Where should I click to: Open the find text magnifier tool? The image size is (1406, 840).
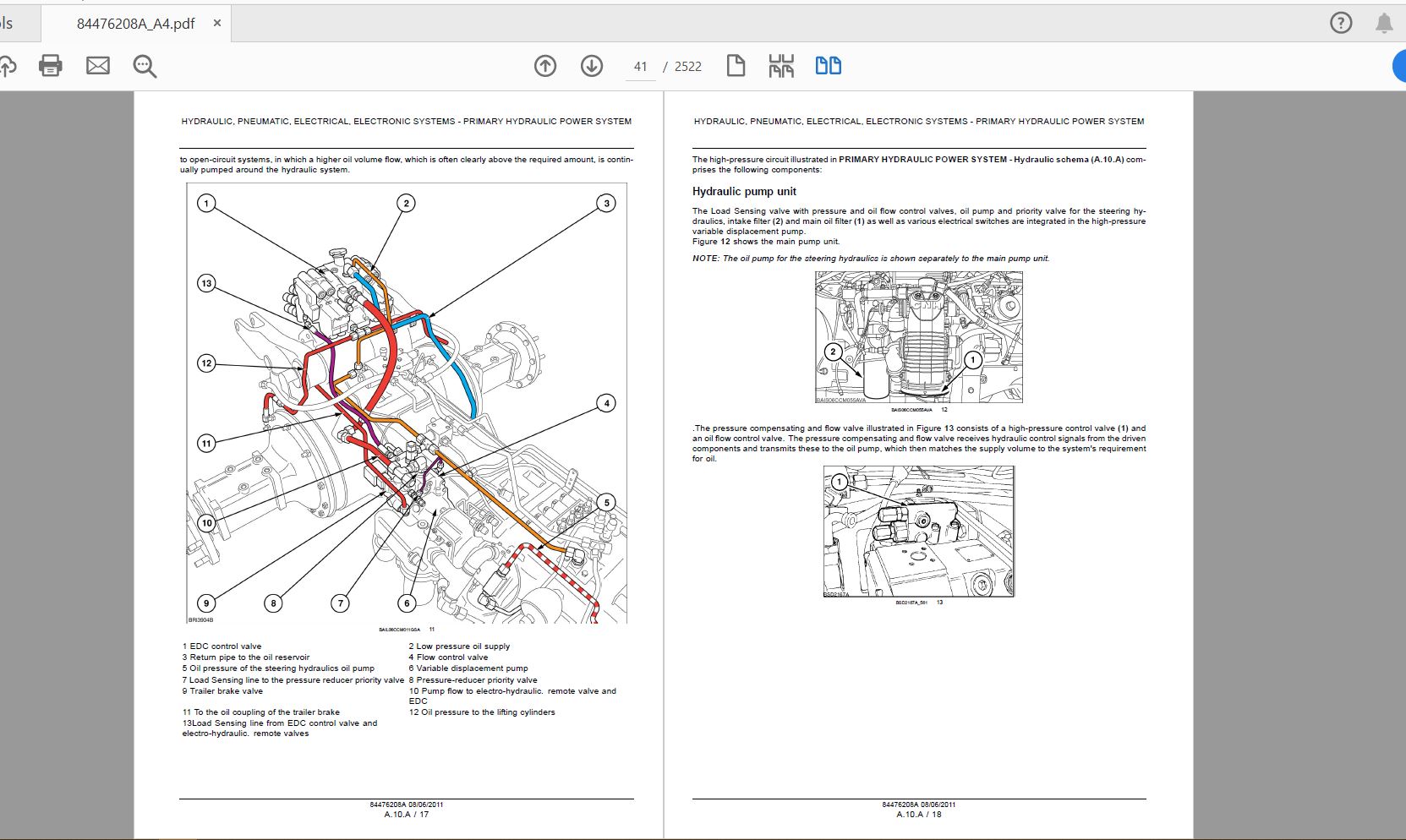coord(145,66)
